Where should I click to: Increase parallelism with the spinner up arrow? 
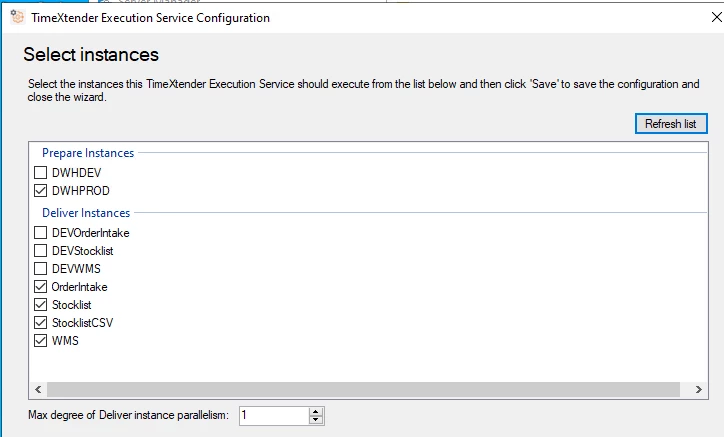coord(316,412)
